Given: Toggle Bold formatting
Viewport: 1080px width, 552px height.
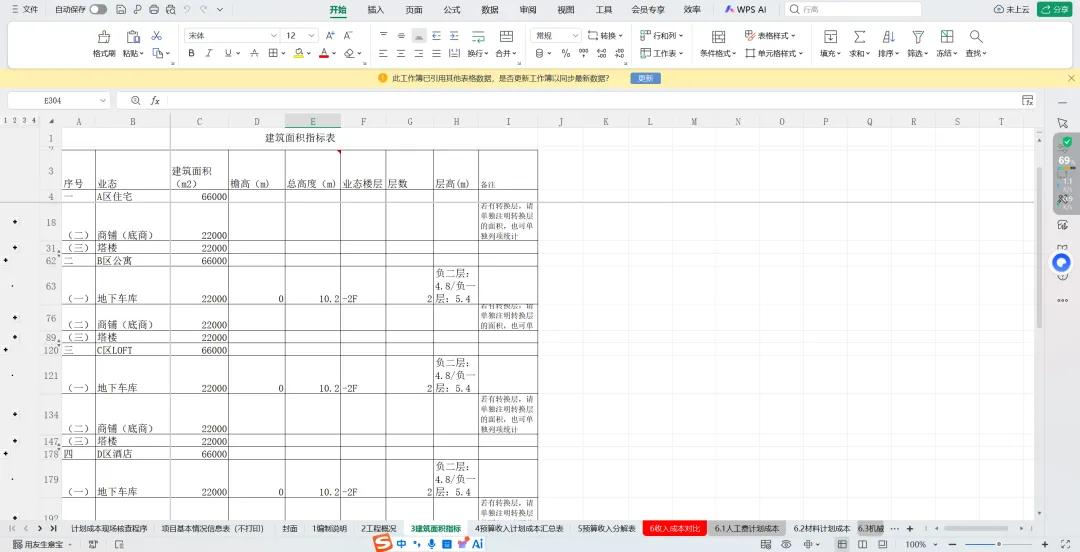Looking at the screenshot, I should pyautogui.click(x=191, y=53).
